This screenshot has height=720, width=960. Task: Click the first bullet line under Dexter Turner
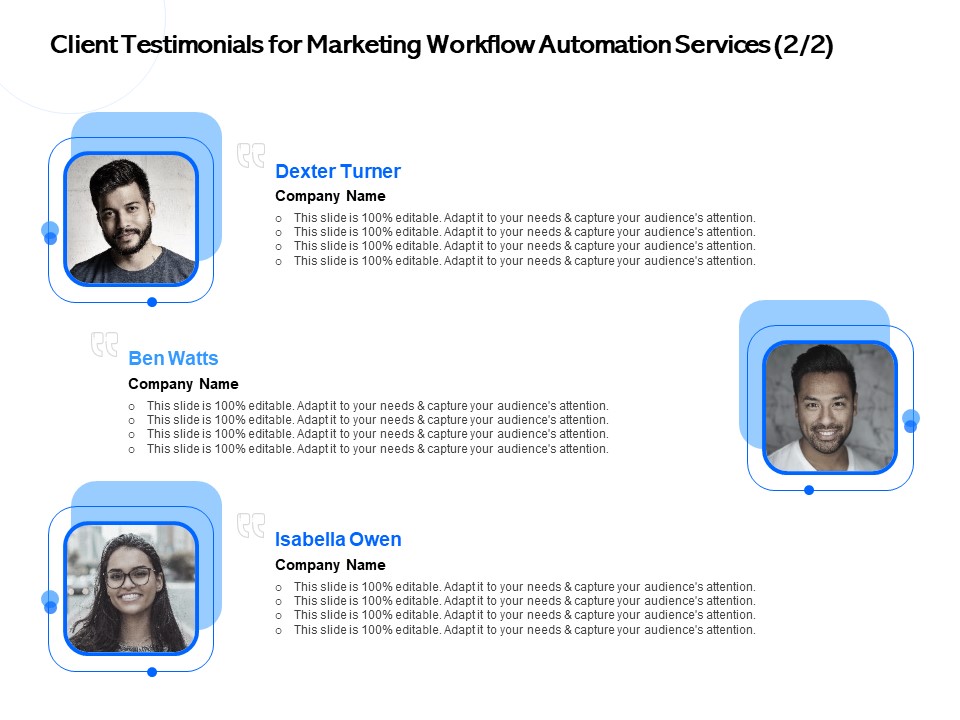tap(516, 218)
